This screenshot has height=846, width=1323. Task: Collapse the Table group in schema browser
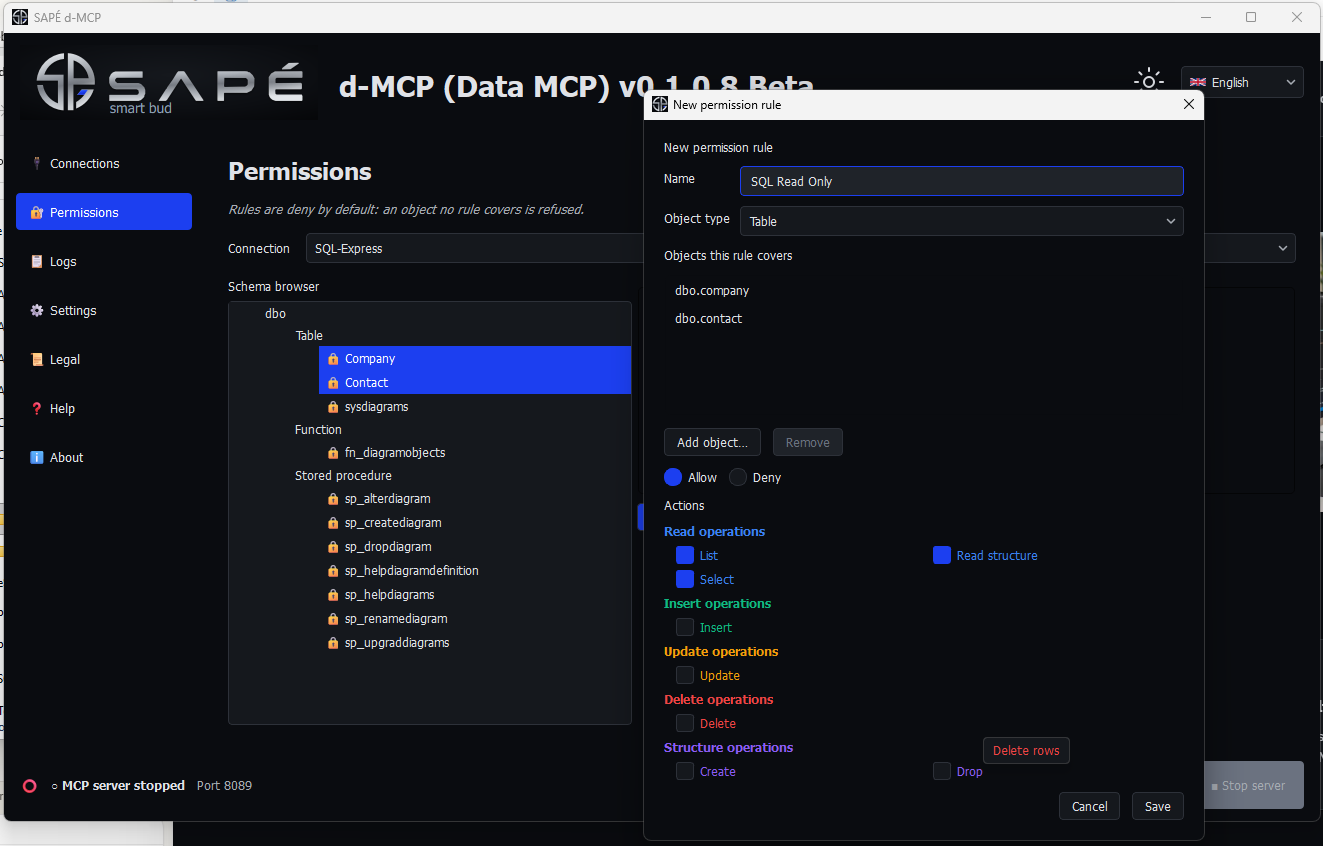tap(309, 336)
